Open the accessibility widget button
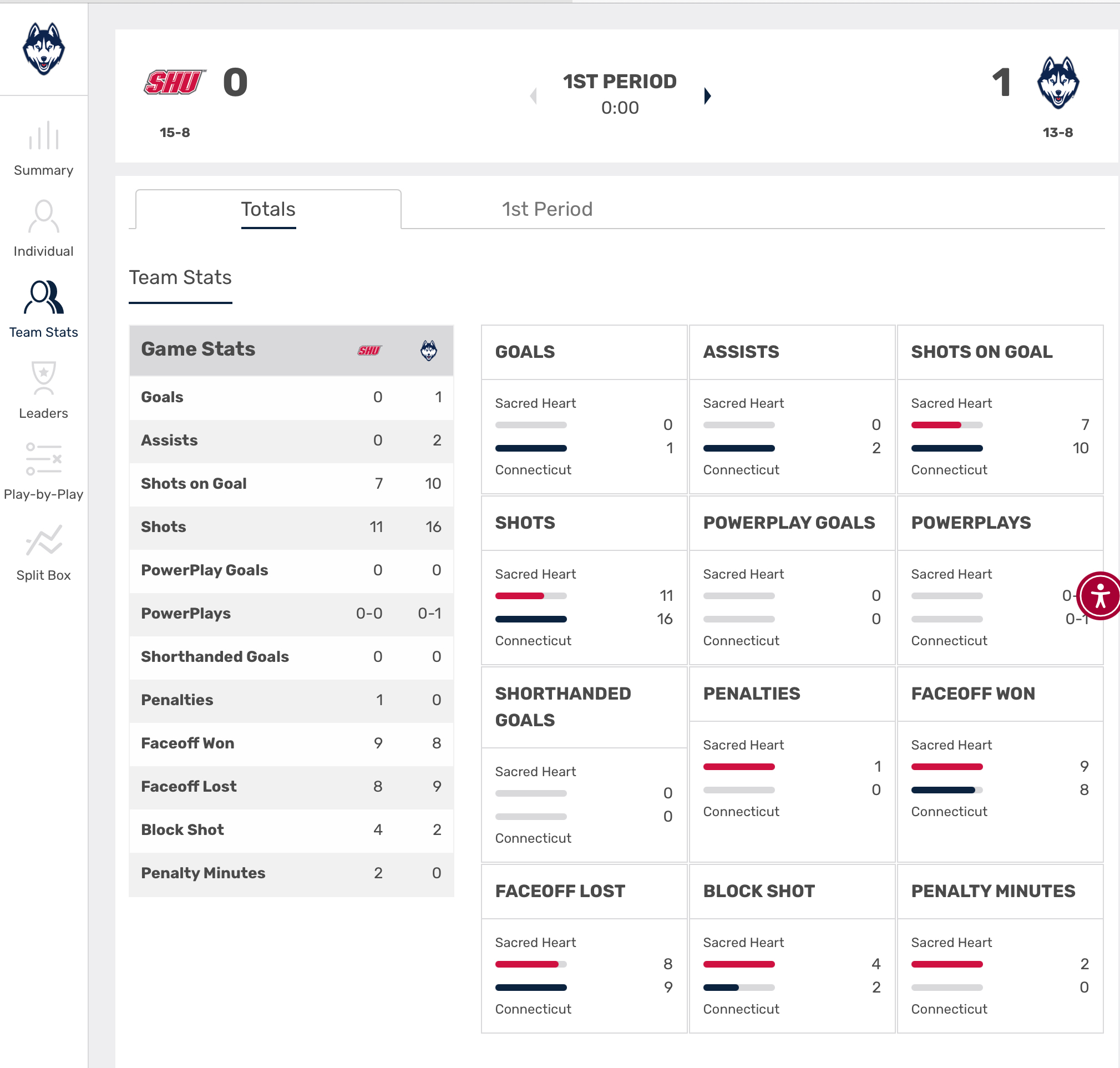The width and height of the screenshot is (1120, 1068). click(x=1101, y=595)
